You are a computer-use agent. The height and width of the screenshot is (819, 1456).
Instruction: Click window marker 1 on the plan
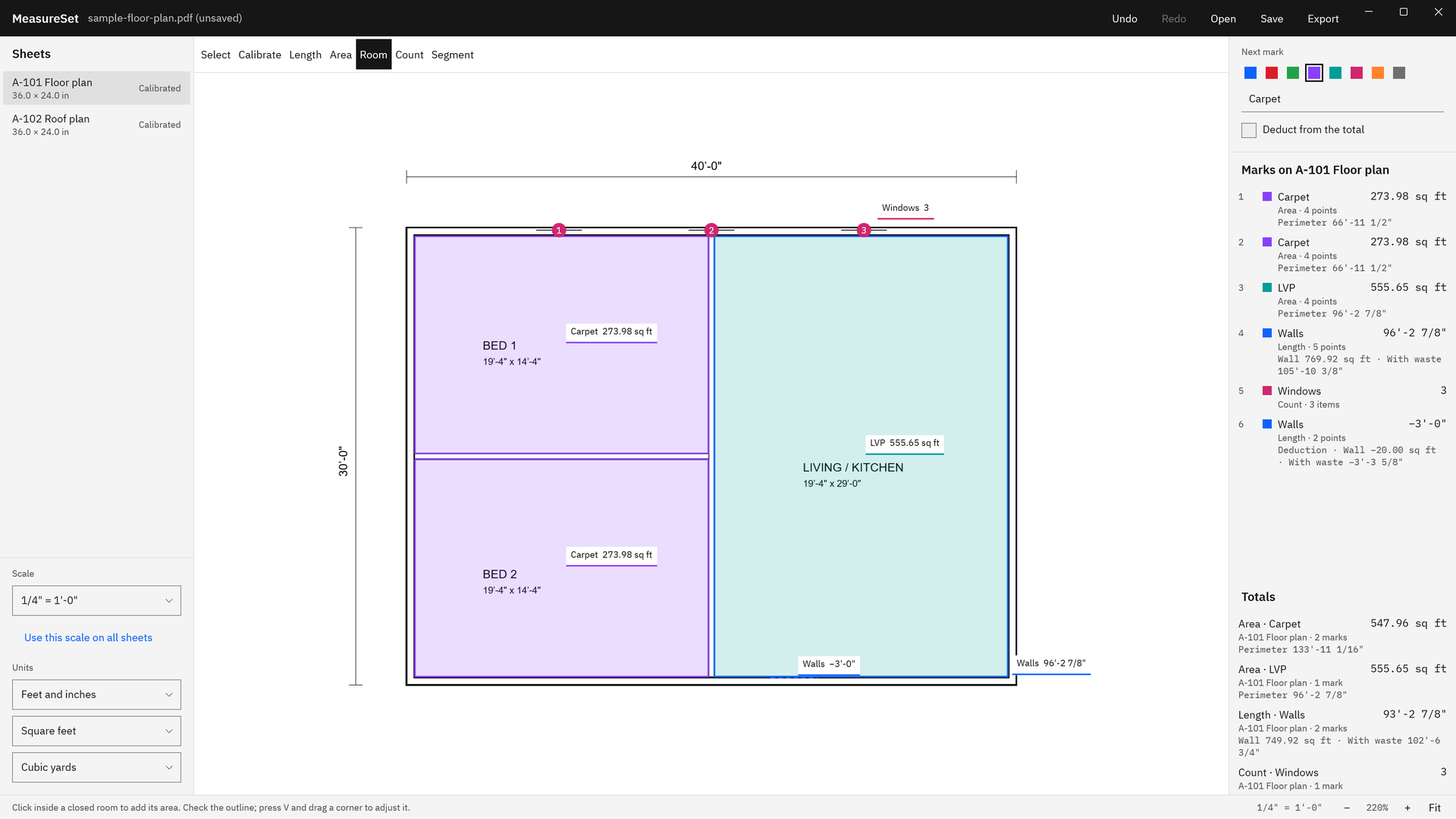(x=559, y=230)
